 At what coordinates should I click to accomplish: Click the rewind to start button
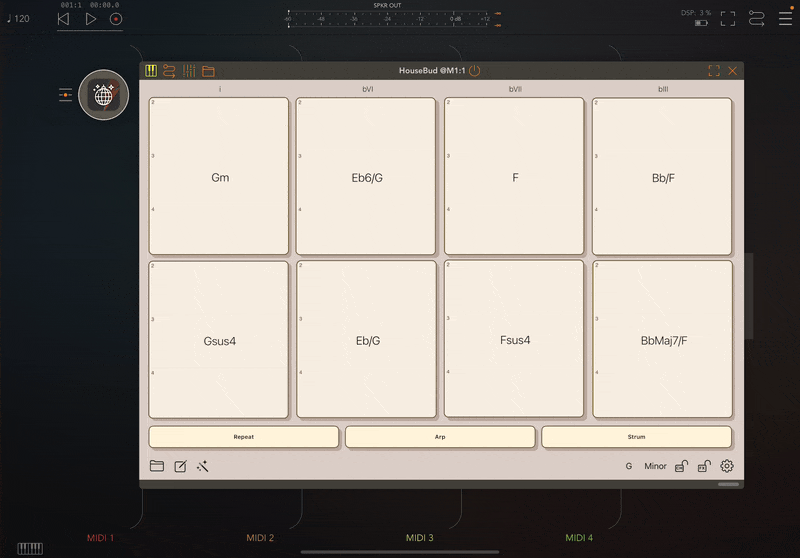click(x=63, y=19)
